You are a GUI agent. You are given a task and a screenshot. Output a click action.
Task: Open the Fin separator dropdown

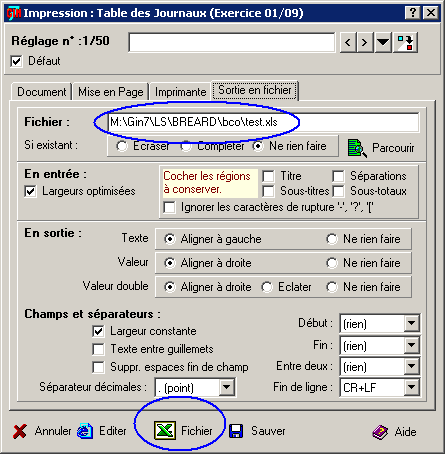click(412, 345)
